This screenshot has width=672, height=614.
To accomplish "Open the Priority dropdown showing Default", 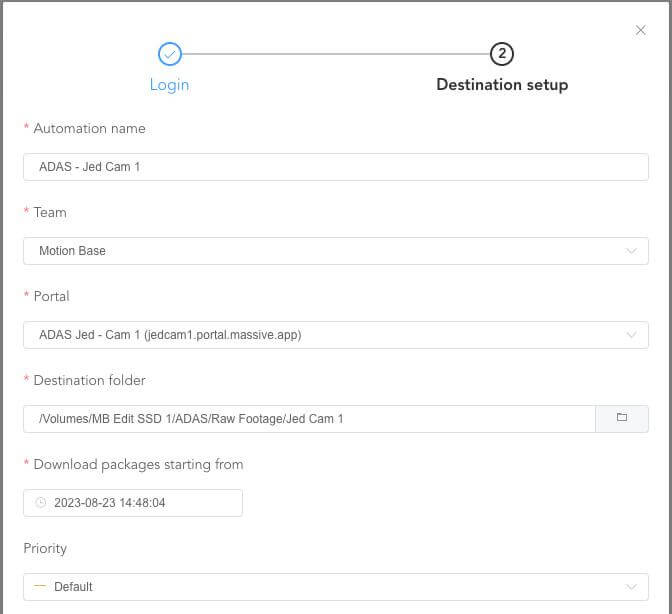I will (x=336, y=587).
